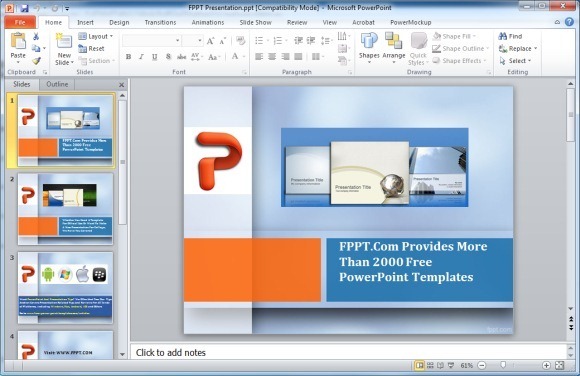This screenshot has height=376, width=580.
Task: Switch to the Insert tab
Action: [x=85, y=23]
